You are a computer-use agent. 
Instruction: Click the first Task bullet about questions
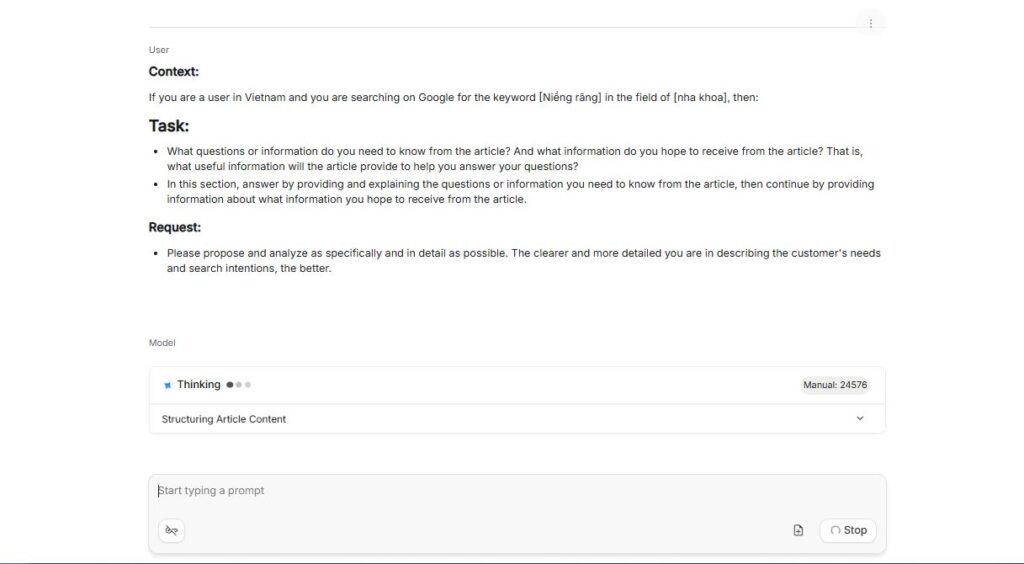[x=514, y=158]
